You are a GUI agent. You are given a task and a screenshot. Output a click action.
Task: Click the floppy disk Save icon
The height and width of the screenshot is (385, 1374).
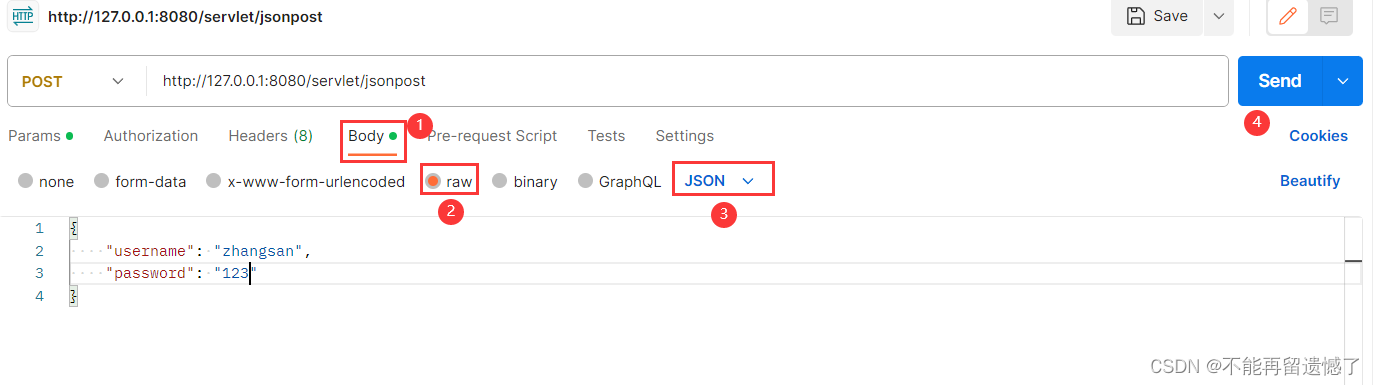(1136, 16)
